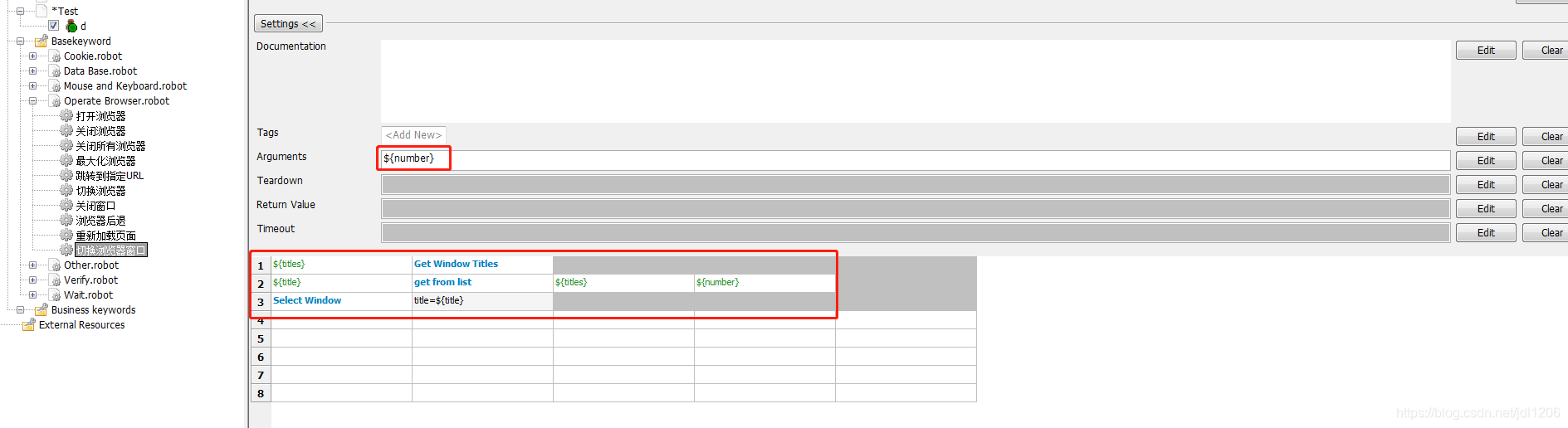Click the Documentation text area
Image resolution: width=1568 pixels, height=428 pixels.
(x=916, y=81)
